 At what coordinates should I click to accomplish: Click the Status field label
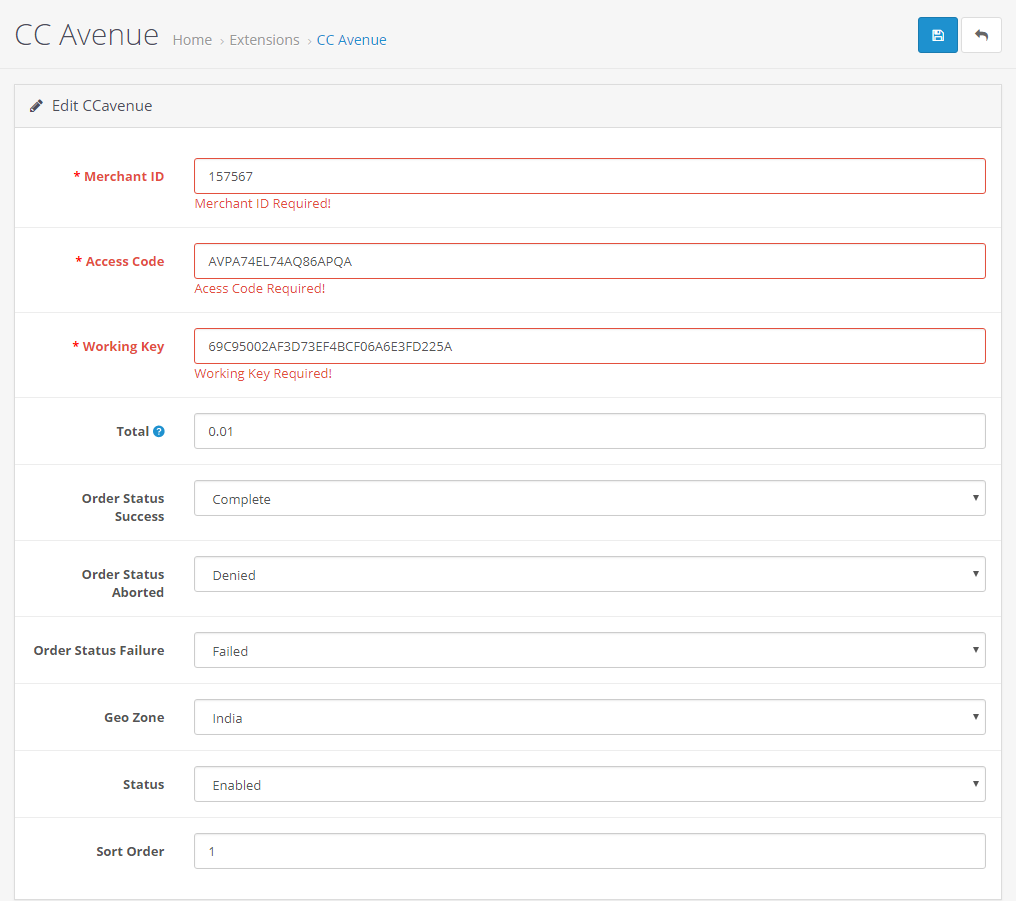pyautogui.click(x=144, y=784)
